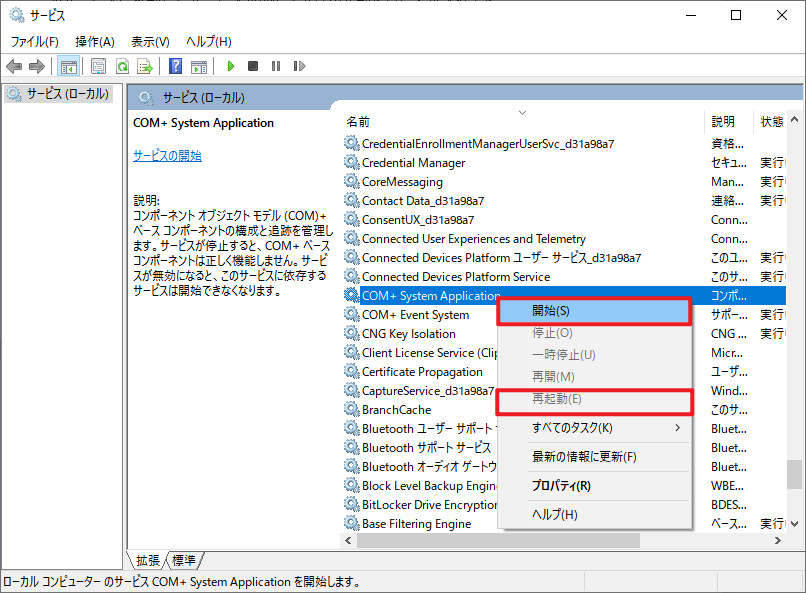This screenshot has height=593, width=806.
Task: Select the Contact Data_d31a98a7 row
Action: 564,200
